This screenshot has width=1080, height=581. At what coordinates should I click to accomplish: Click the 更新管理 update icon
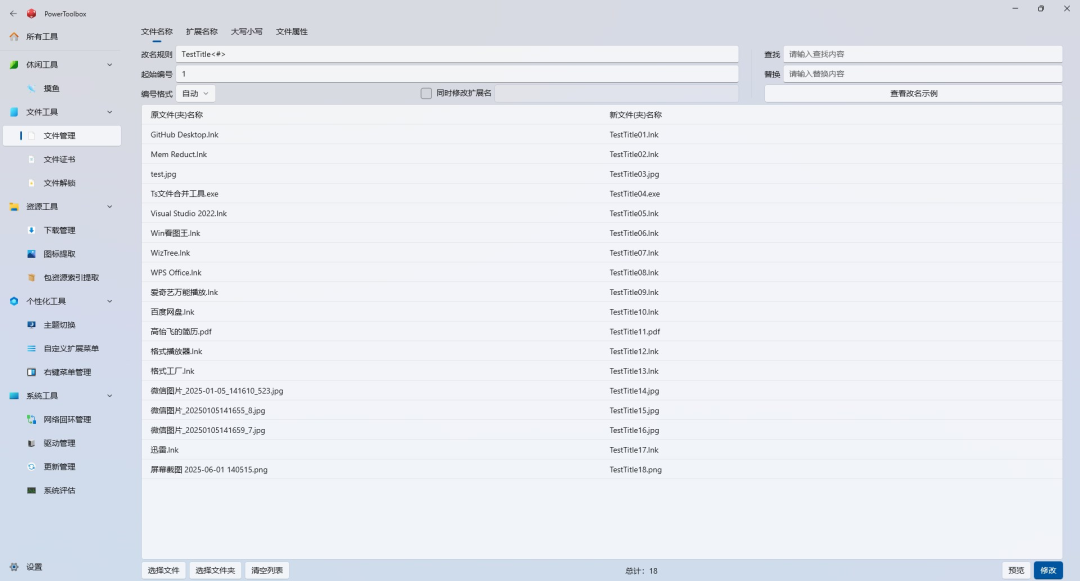point(31,467)
